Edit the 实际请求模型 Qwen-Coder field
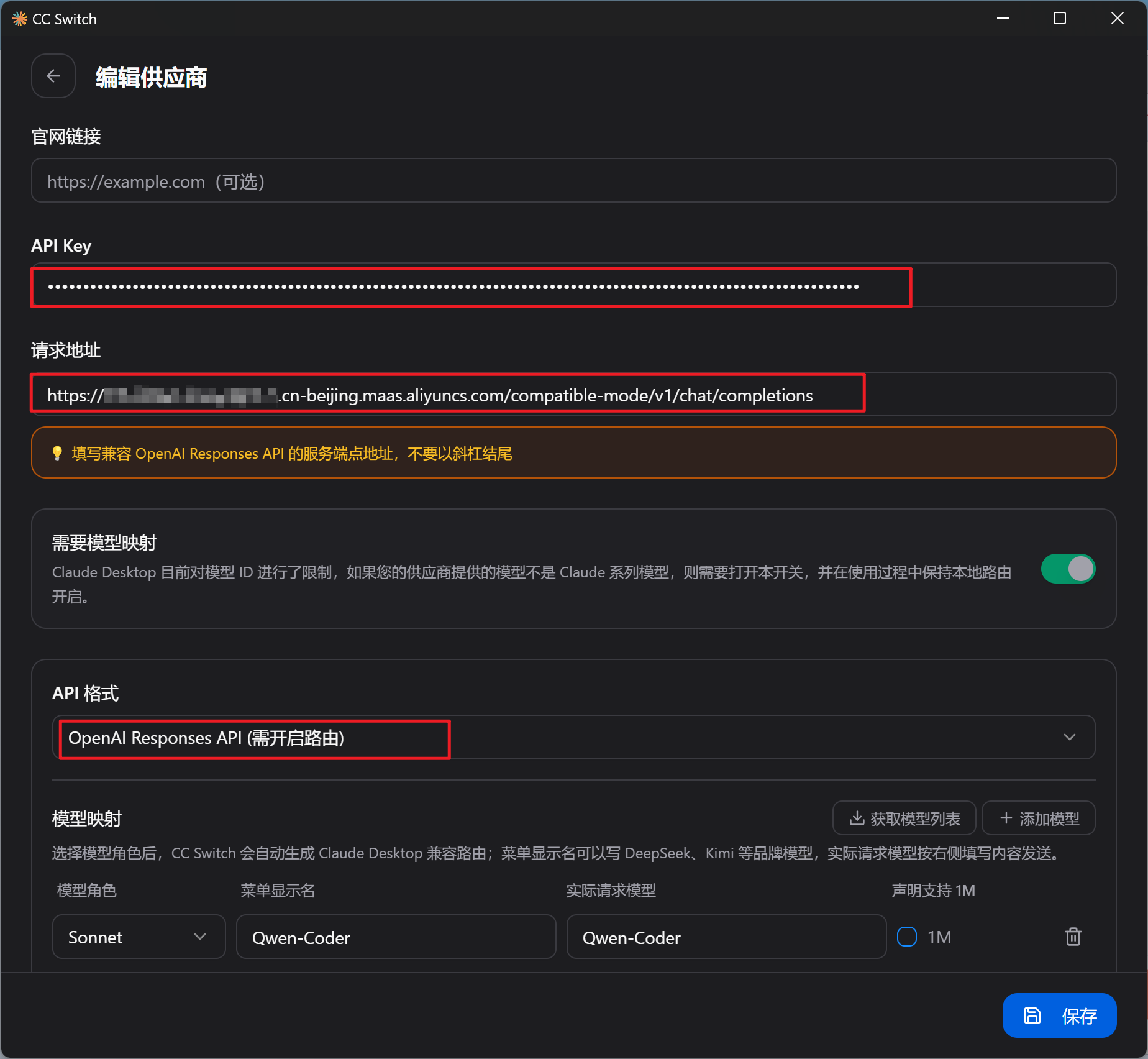The height and width of the screenshot is (1059, 1148). click(x=726, y=937)
